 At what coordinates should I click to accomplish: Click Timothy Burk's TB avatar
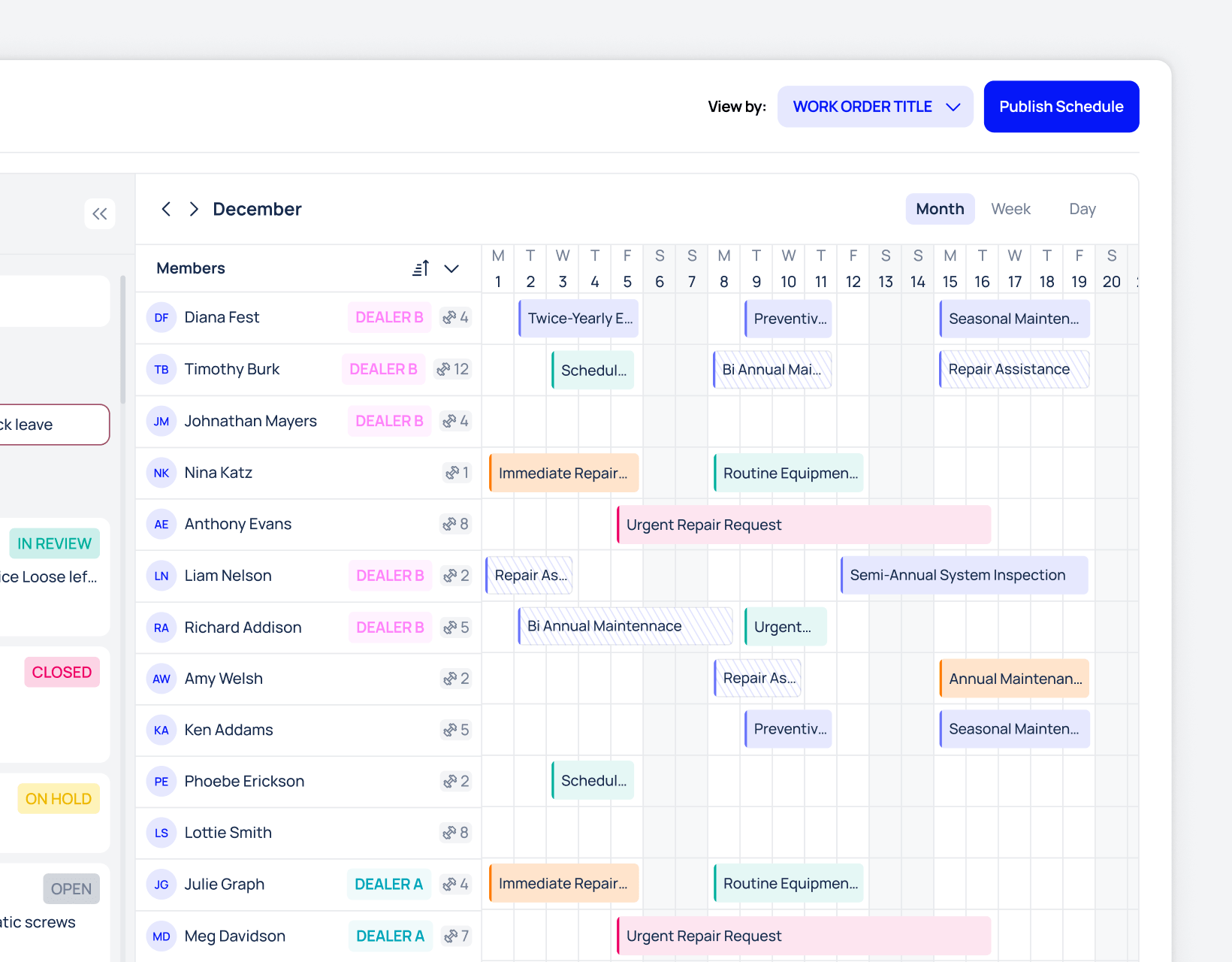(162, 370)
